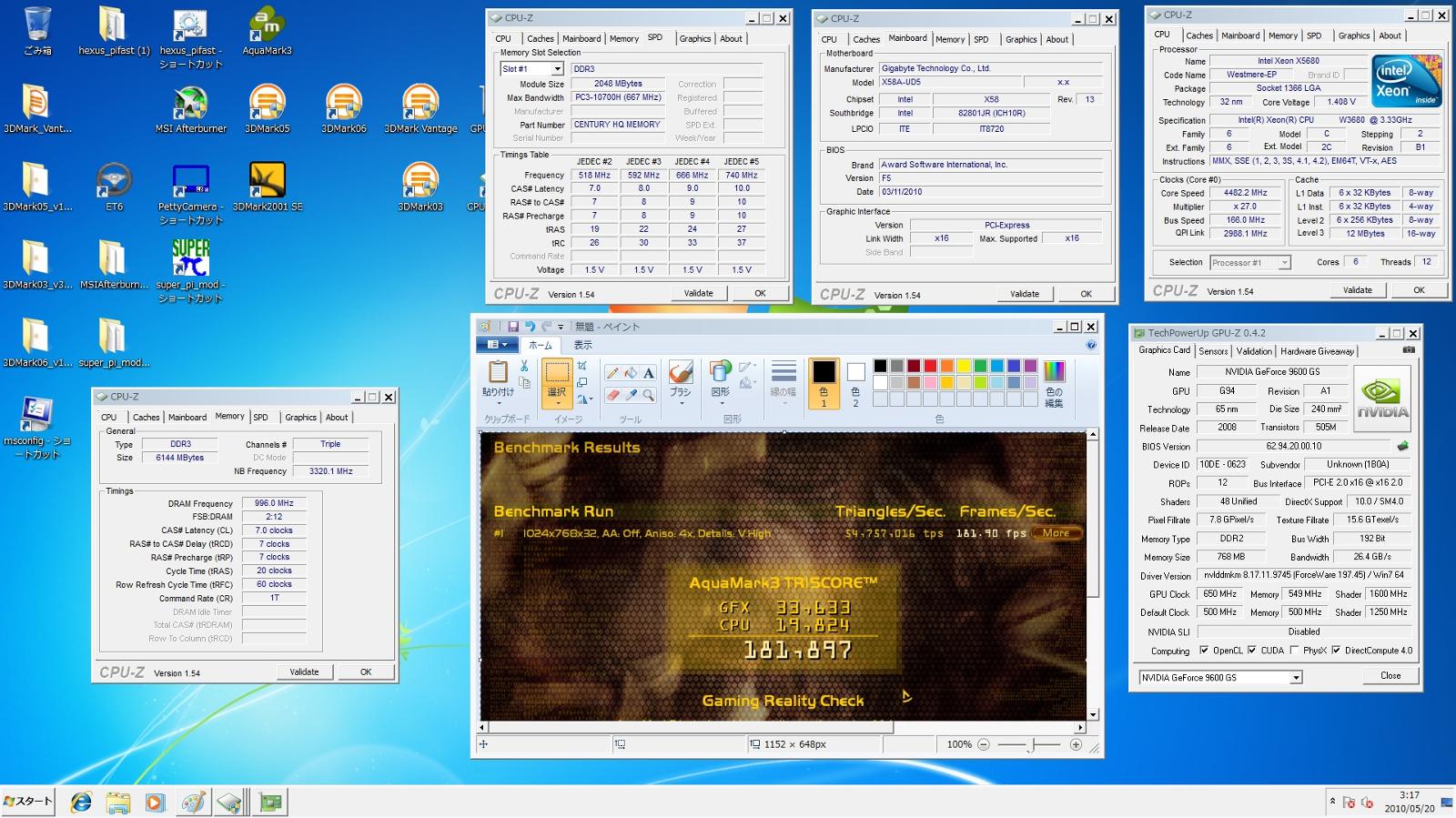Screen dimensions: 1456x818
Task: Select the Magnifier tool in Paint
Action: point(649,395)
